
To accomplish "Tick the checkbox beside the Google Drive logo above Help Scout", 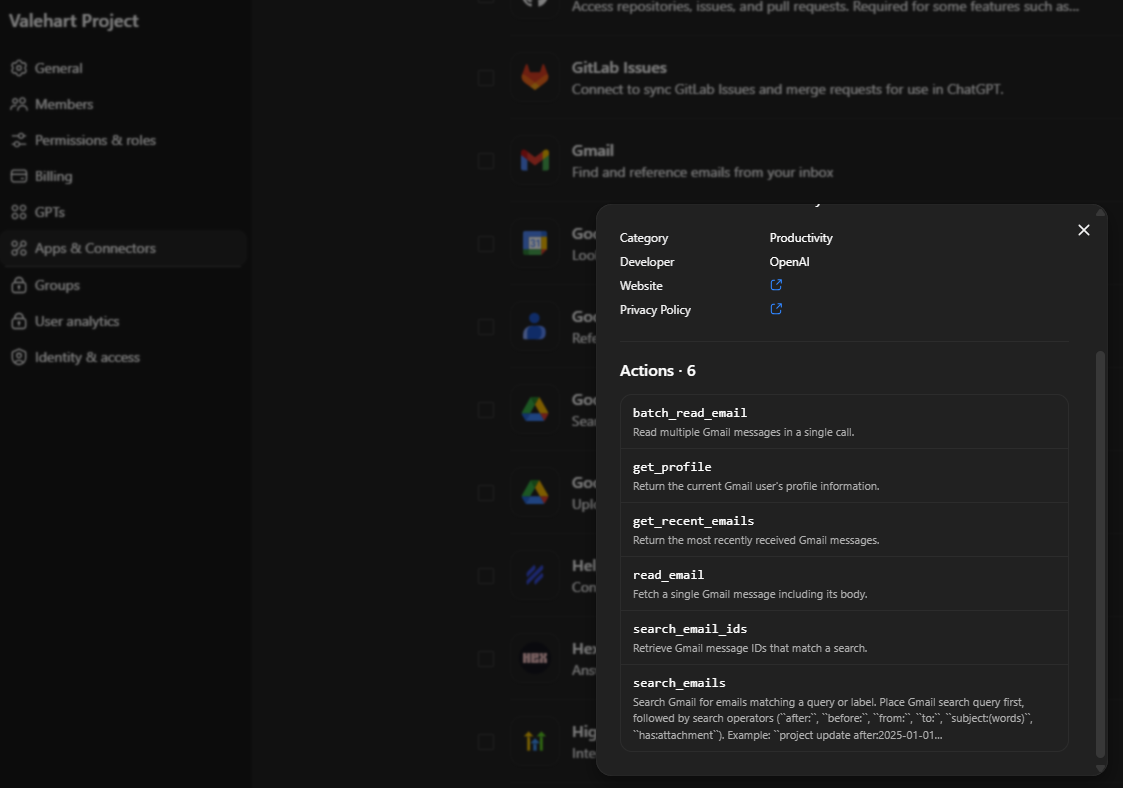I will (486, 493).
